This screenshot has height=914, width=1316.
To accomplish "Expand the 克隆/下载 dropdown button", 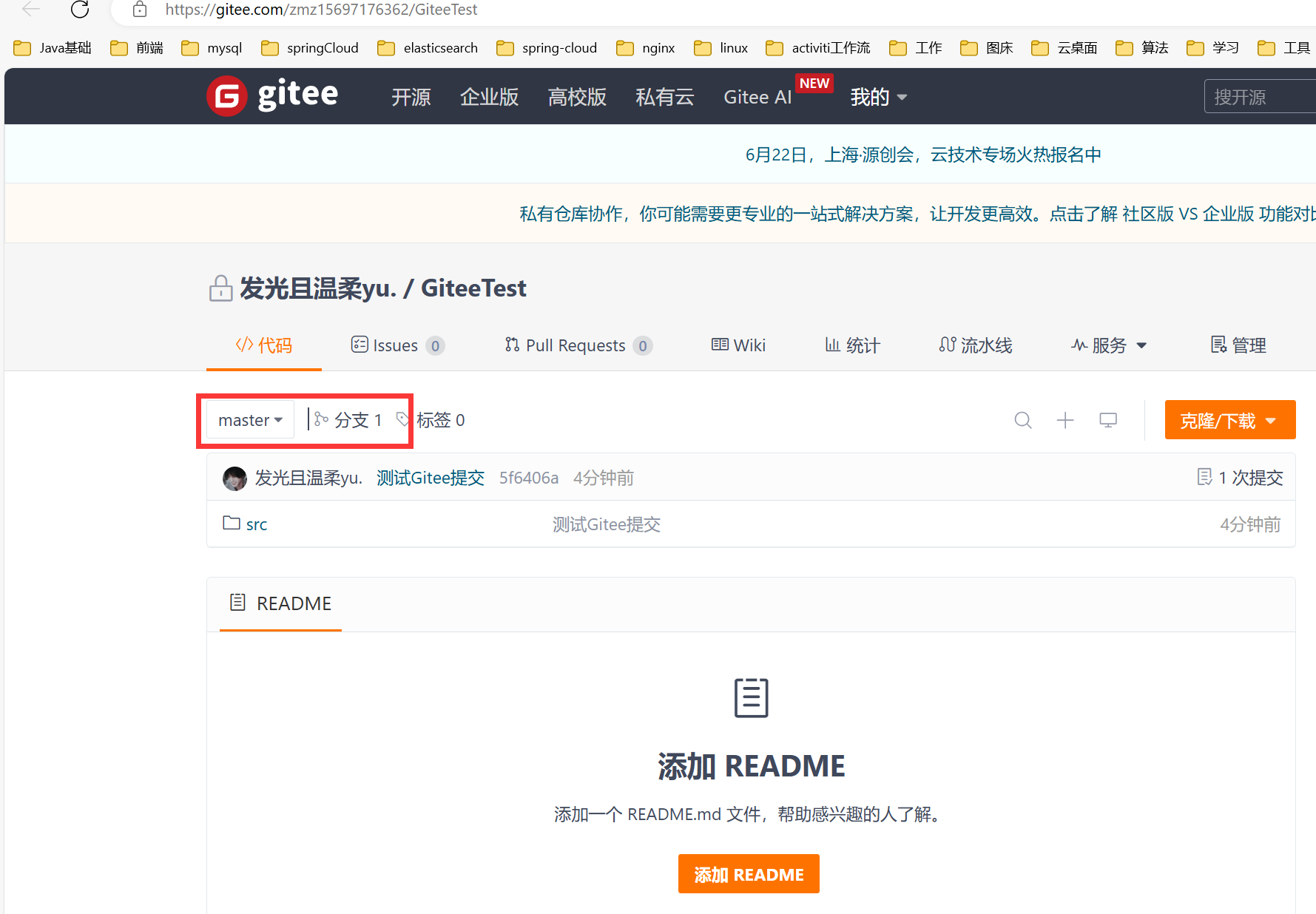I will (x=1229, y=420).
